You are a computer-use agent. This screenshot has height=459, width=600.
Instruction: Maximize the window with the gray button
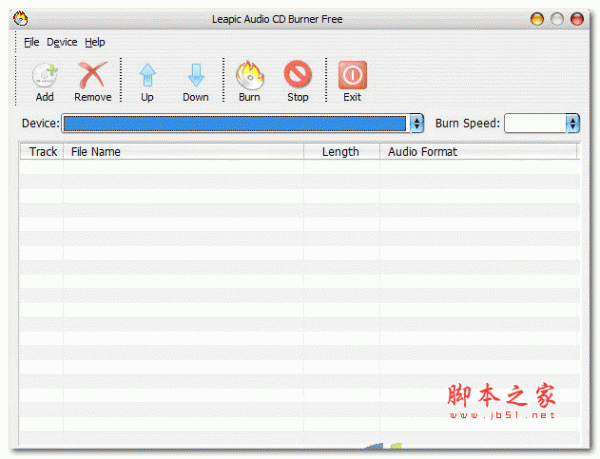pos(557,19)
